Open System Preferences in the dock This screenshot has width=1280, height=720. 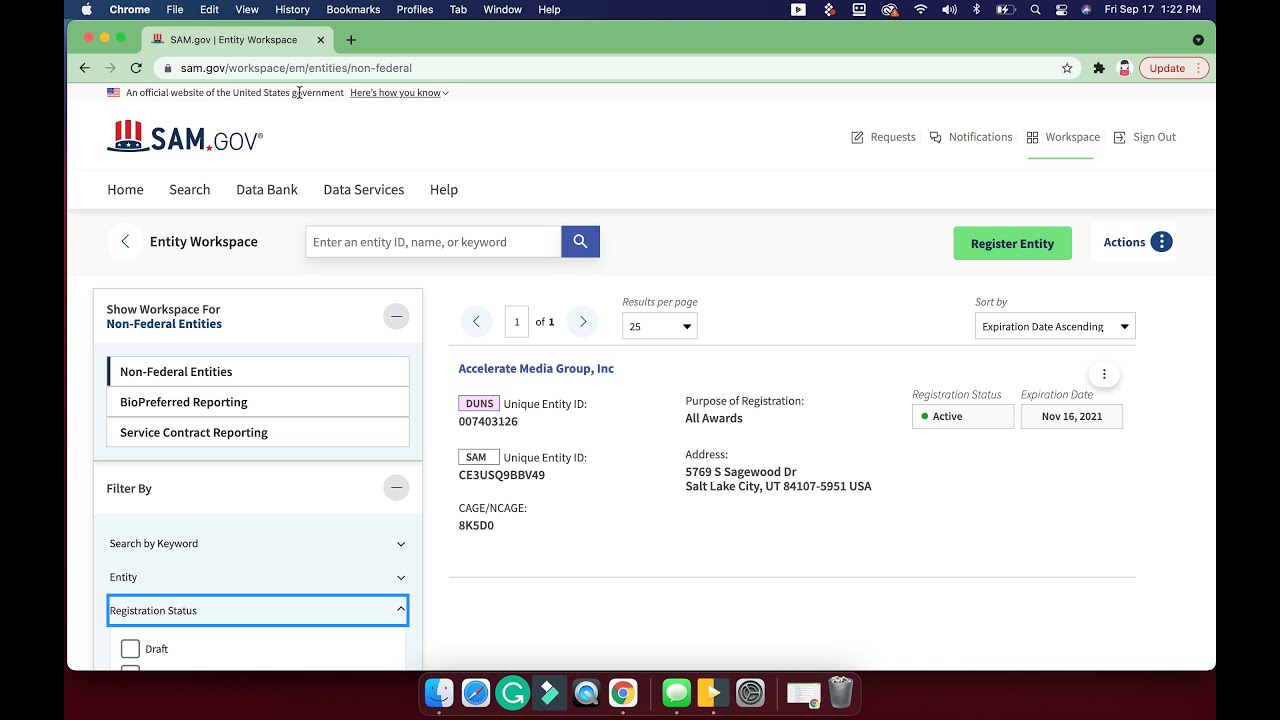[750, 693]
